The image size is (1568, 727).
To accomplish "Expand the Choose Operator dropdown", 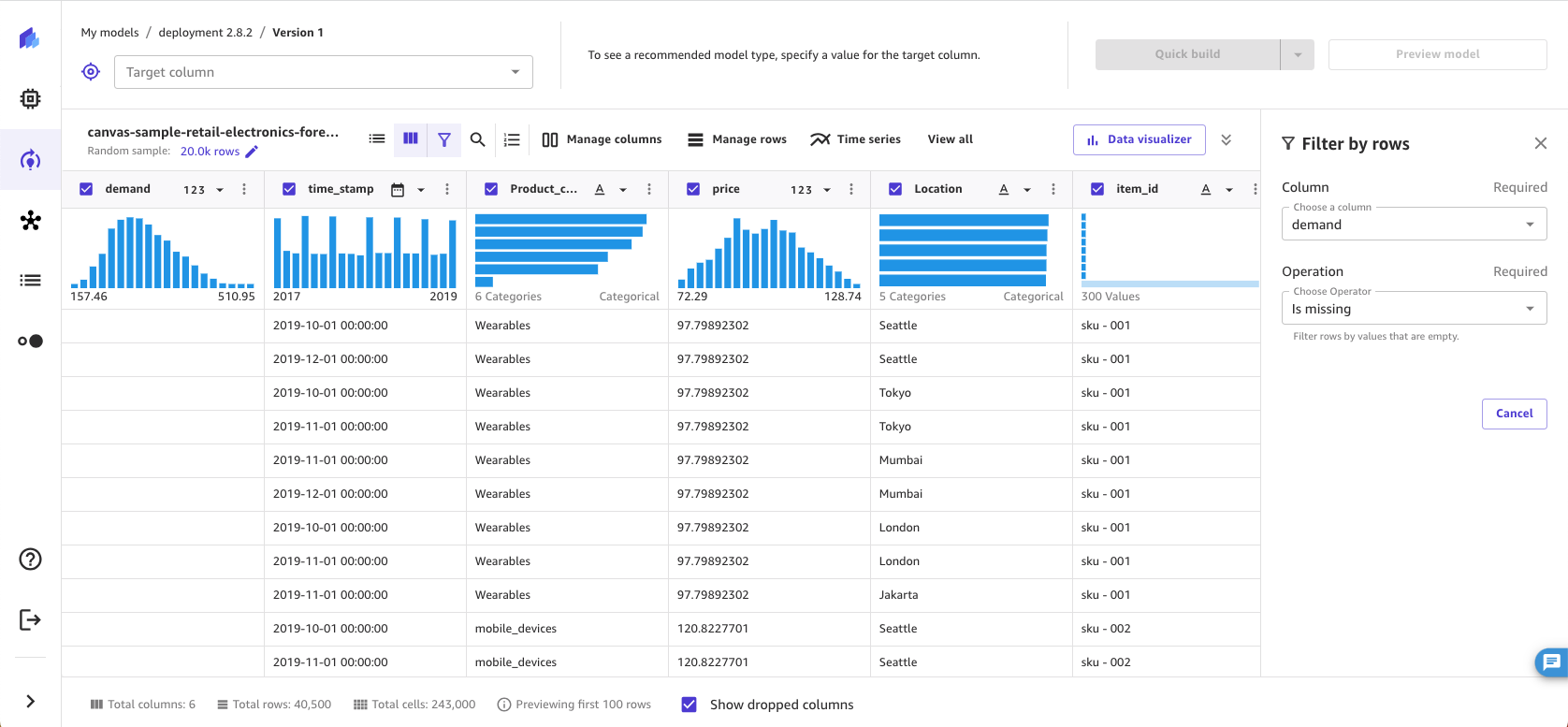I will tap(1413, 309).
